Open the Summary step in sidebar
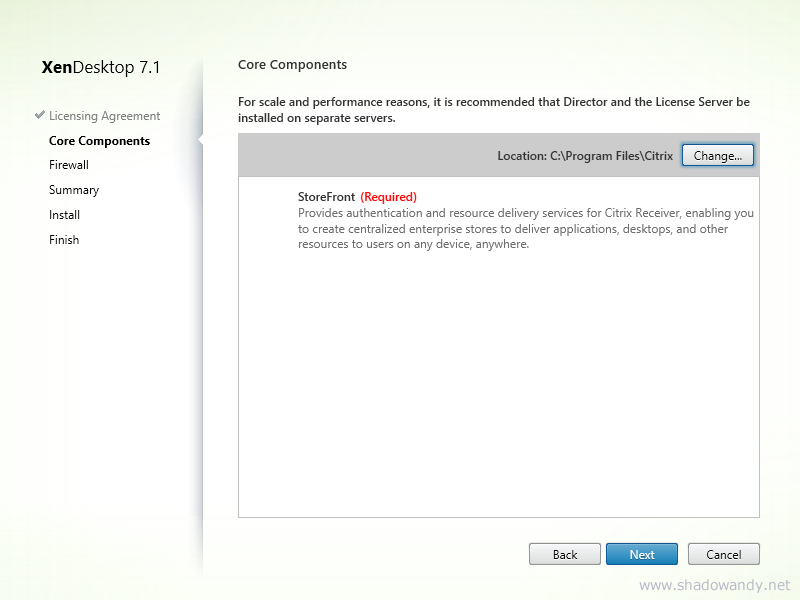 click(74, 190)
